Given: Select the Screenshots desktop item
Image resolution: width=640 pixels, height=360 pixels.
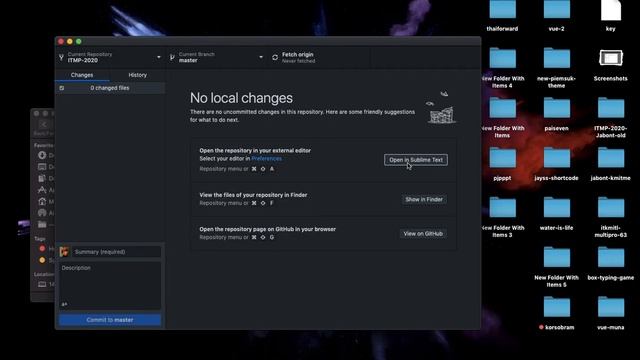Looking at the screenshot, I should pyautogui.click(x=611, y=65).
